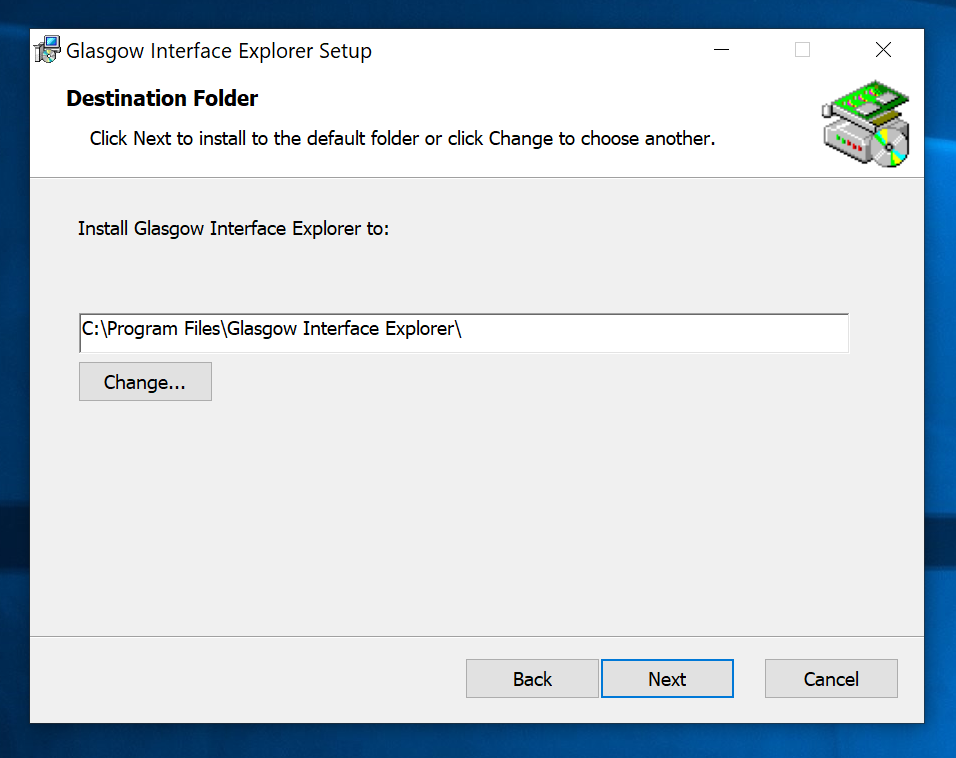Click the installer icon in the title bar
This screenshot has width=956, height=758.
(x=47, y=49)
